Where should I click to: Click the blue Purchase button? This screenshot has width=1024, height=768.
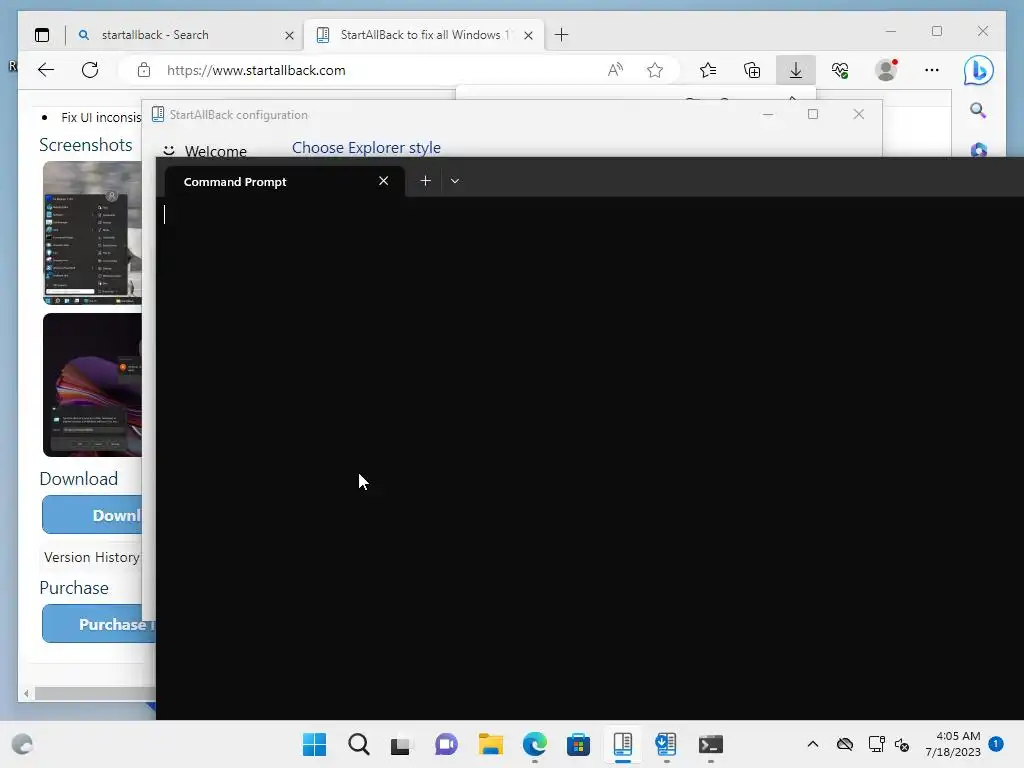(99, 624)
